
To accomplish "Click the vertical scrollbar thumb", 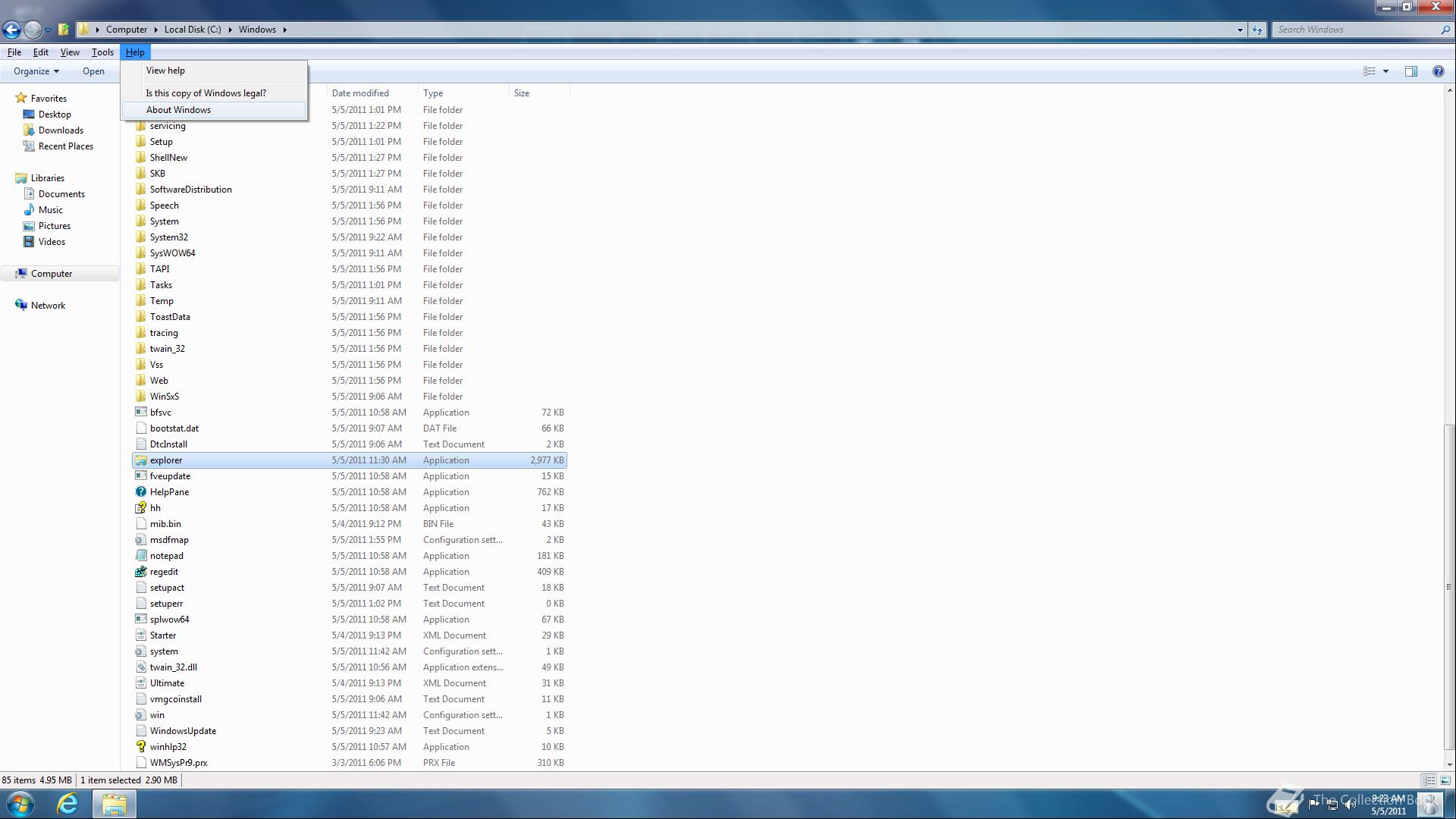I will point(1449,585).
